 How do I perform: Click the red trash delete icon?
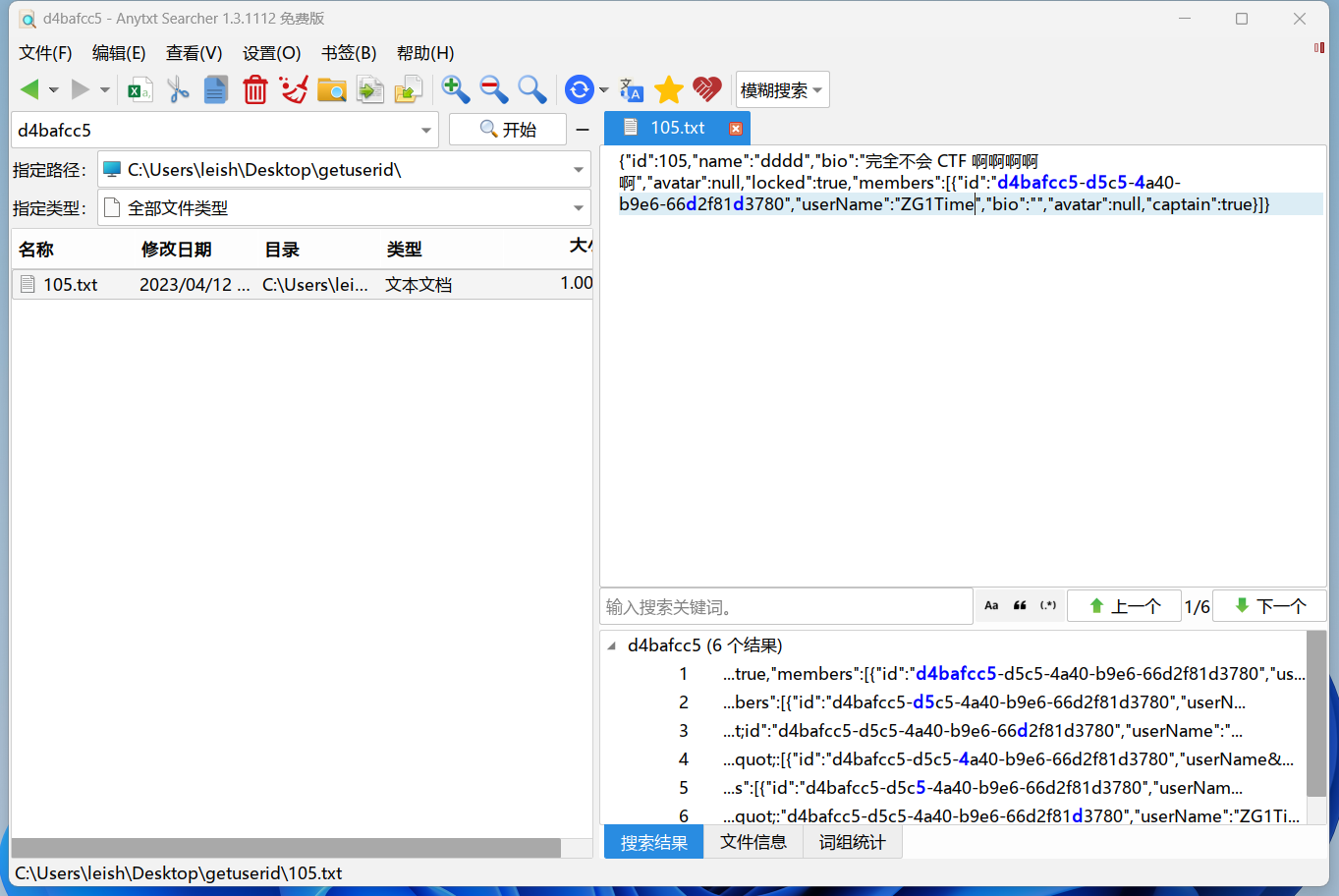pyautogui.click(x=255, y=90)
